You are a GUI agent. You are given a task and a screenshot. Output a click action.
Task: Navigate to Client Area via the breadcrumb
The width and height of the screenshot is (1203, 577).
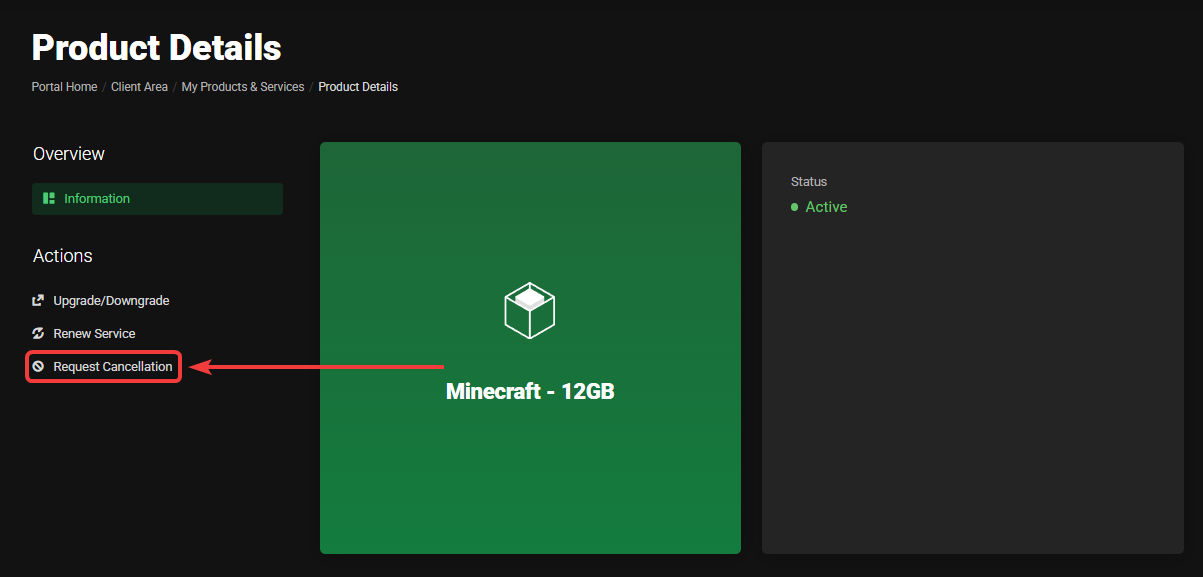point(139,87)
